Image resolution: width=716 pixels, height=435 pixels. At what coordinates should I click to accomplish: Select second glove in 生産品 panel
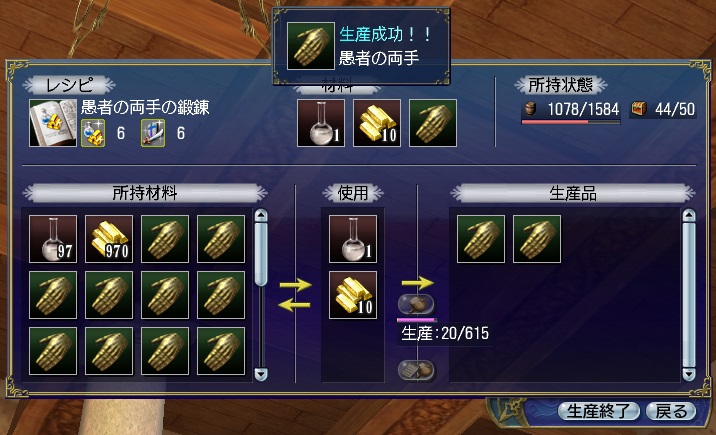pos(537,239)
